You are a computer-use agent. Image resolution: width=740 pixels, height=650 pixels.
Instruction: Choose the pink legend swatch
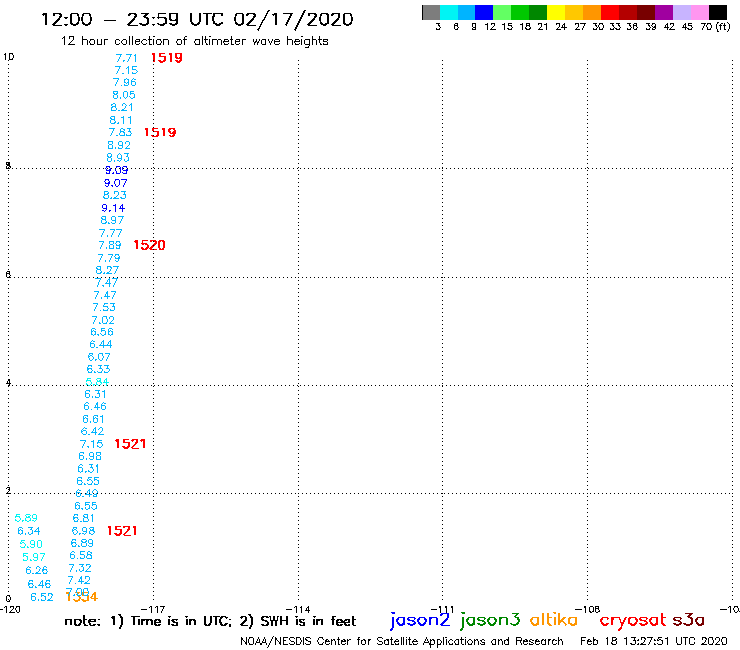click(699, 12)
